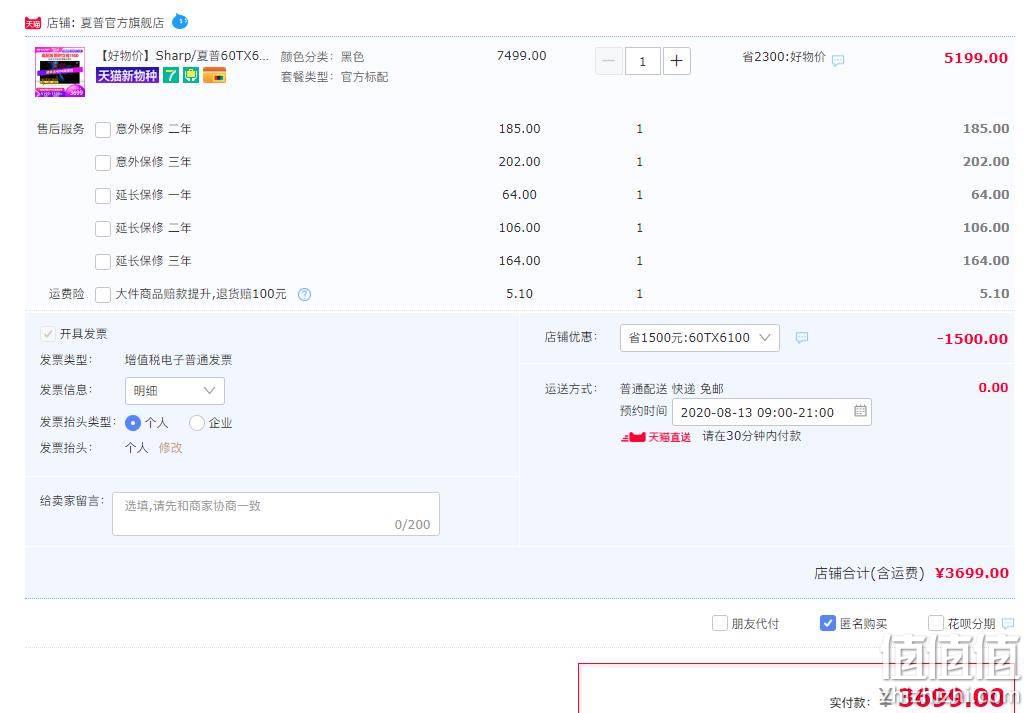
Task: Open the 店铺优惠 省1500元 dropdown
Action: [x=700, y=338]
